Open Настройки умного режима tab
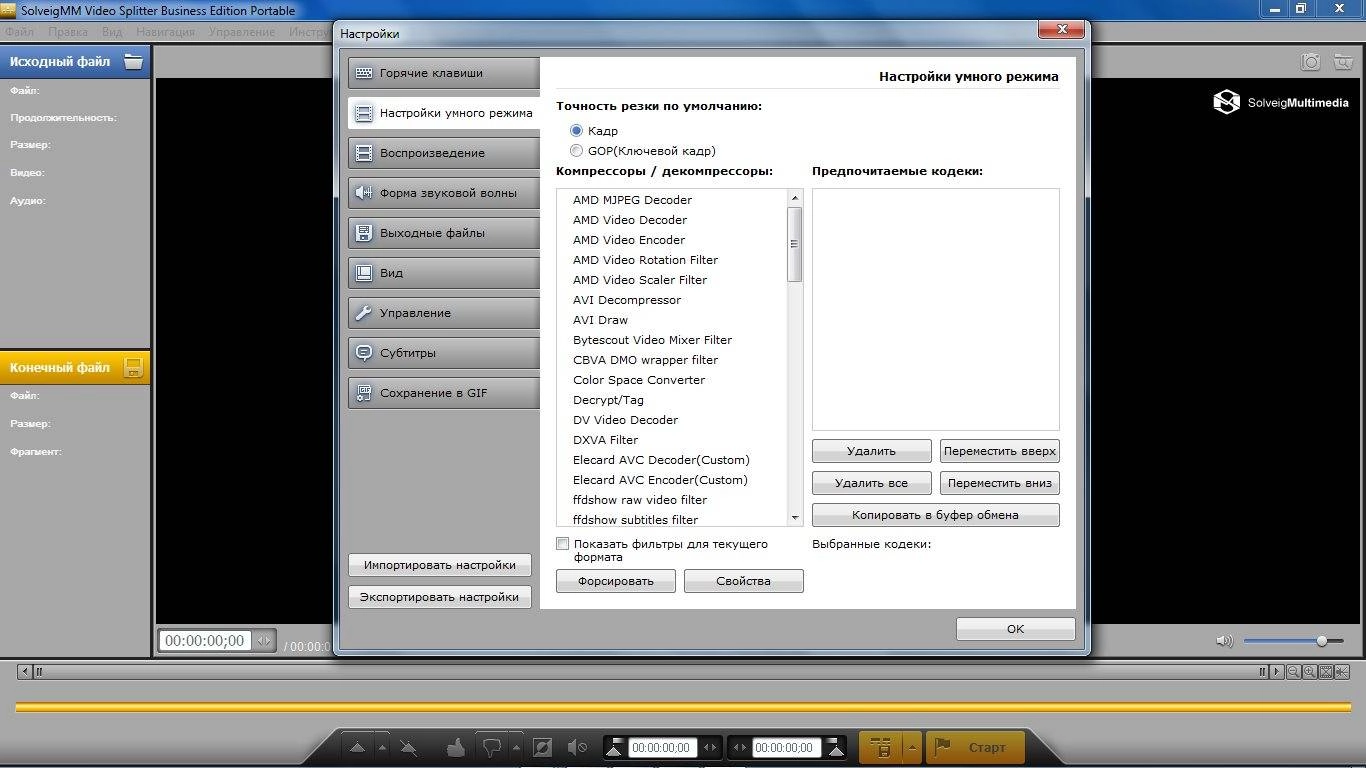 pyautogui.click(x=444, y=113)
